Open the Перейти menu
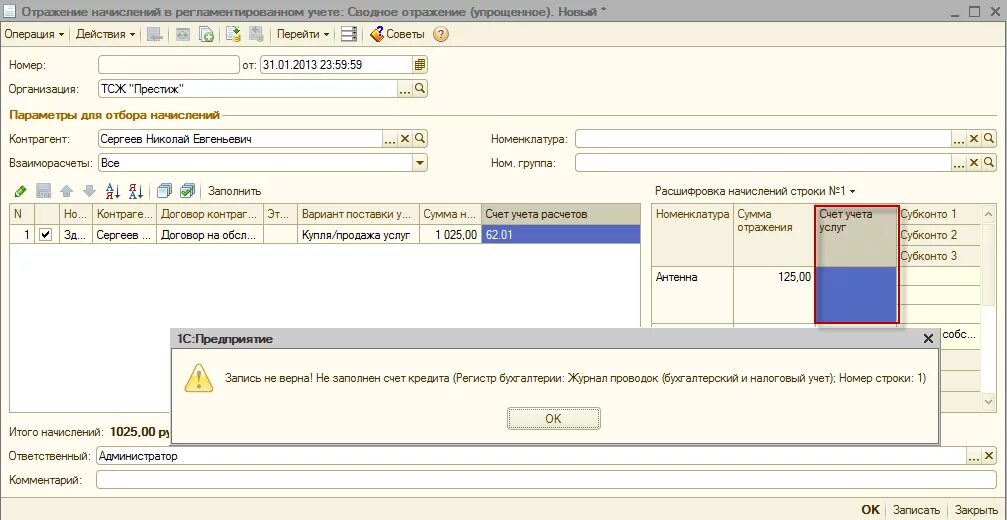This screenshot has height=520, width=1007. [x=302, y=35]
